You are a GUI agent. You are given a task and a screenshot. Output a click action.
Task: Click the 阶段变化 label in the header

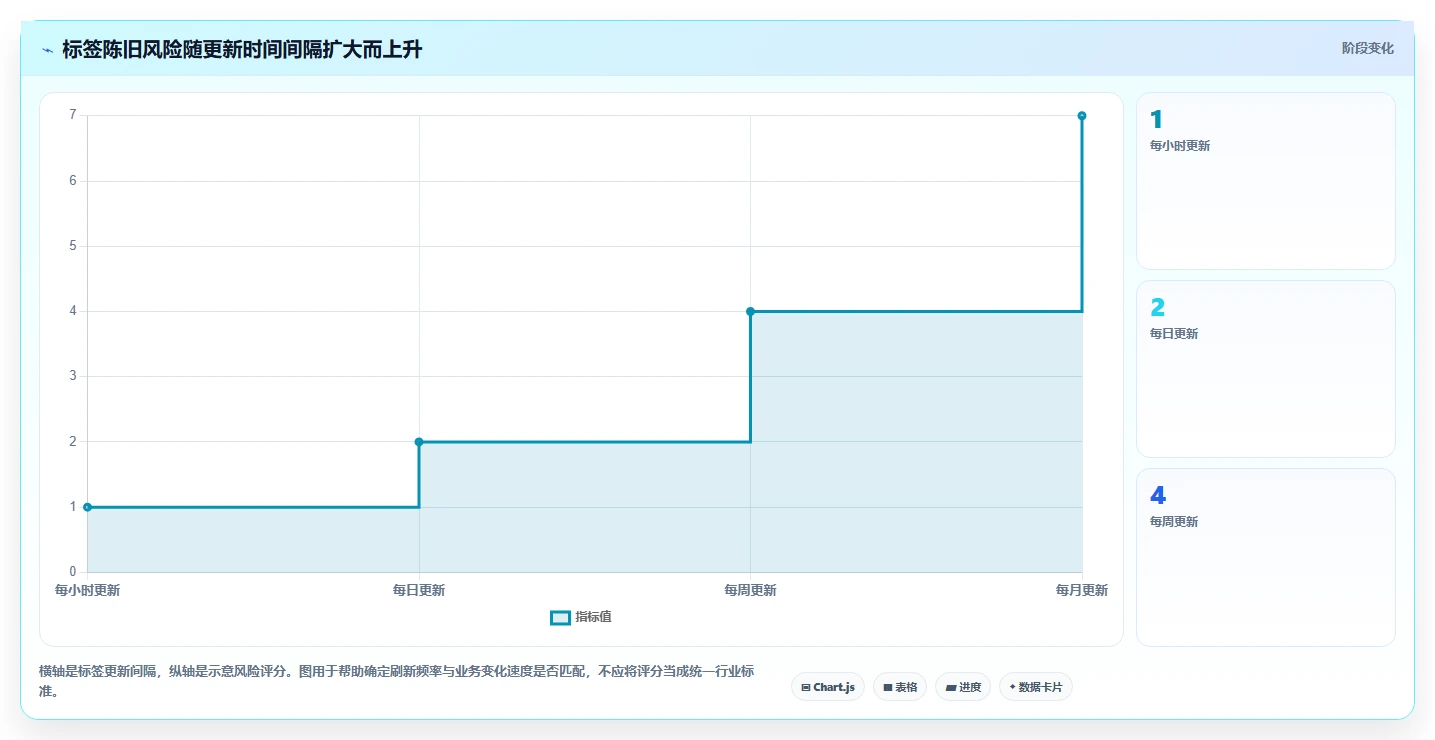click(x=1367, y=48)
